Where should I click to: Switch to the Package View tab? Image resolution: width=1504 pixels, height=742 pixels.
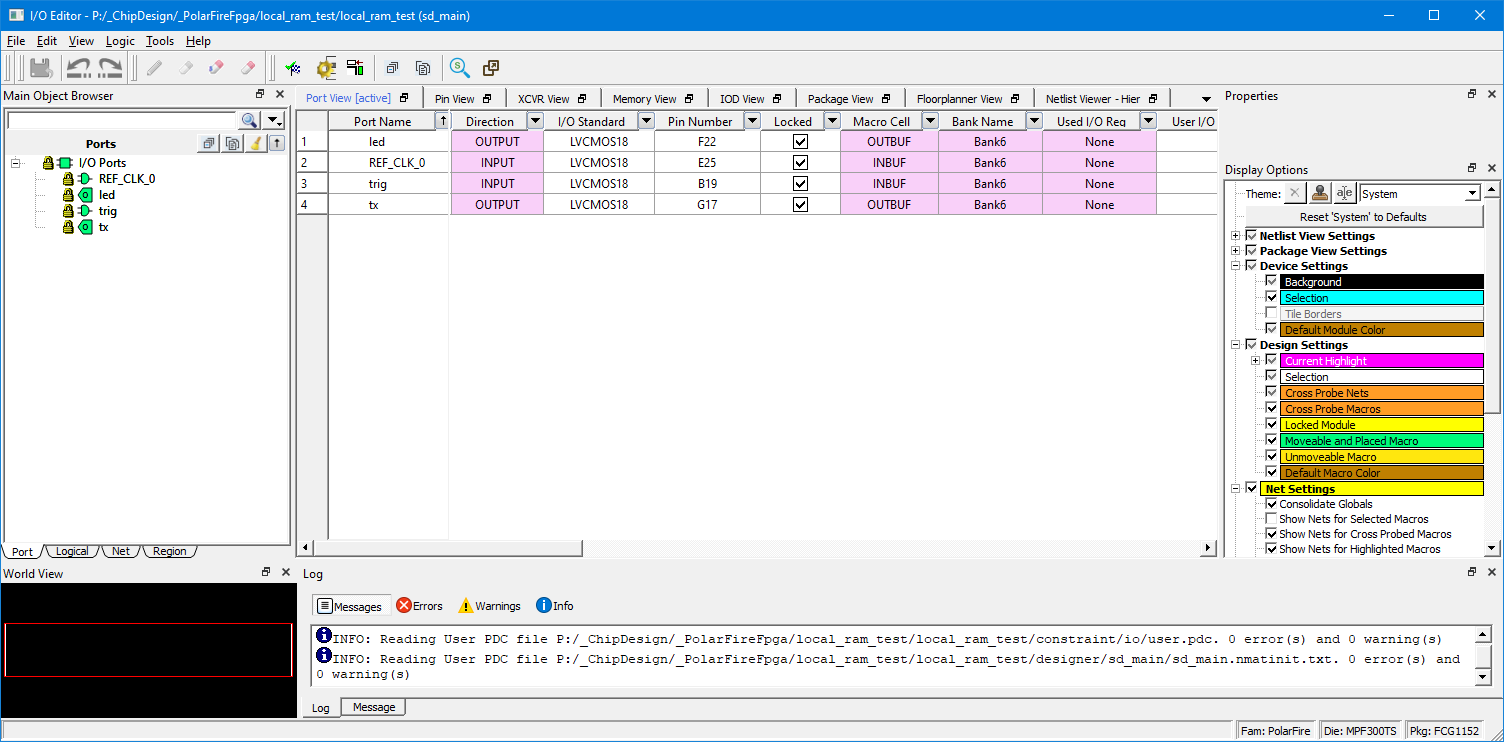coord(840,99)
